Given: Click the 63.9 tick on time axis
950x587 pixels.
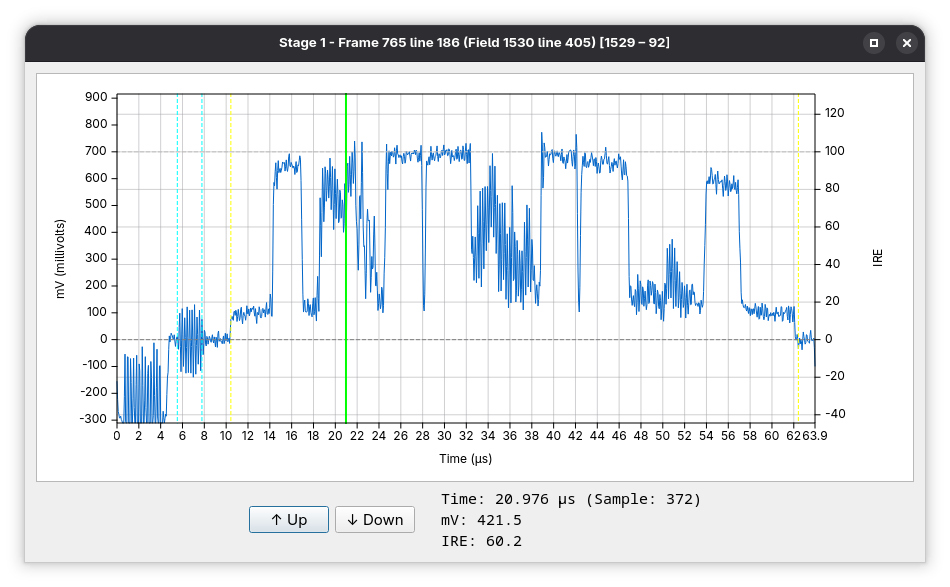Looking at the screenshot, I should coord(816,435).
